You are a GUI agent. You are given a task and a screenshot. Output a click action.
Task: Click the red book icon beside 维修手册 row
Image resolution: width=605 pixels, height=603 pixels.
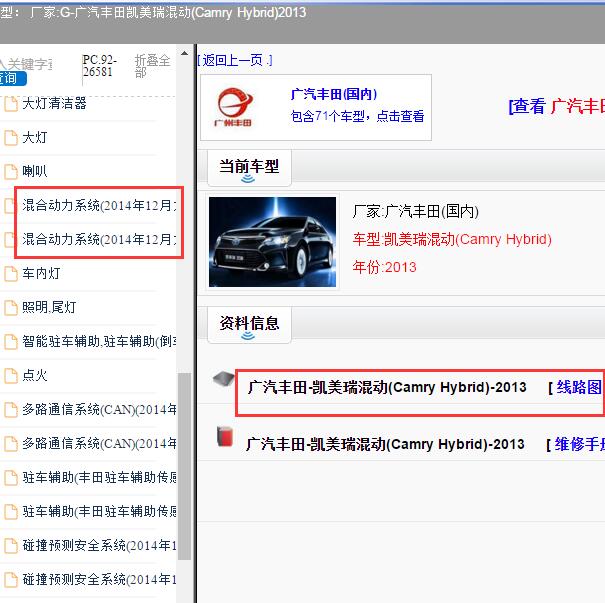pos(225,437)
